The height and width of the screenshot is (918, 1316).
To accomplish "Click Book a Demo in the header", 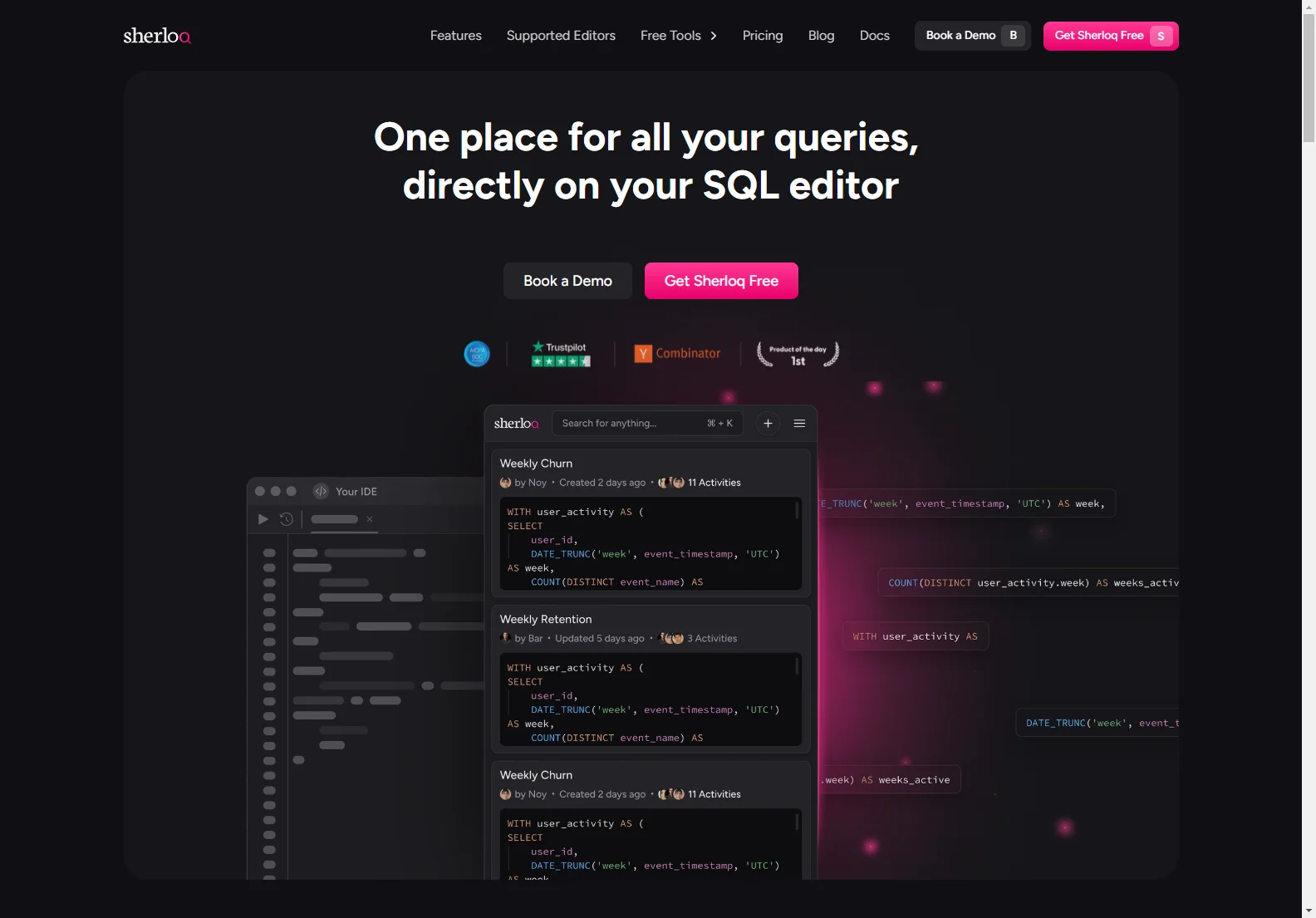I will point(972,36).
